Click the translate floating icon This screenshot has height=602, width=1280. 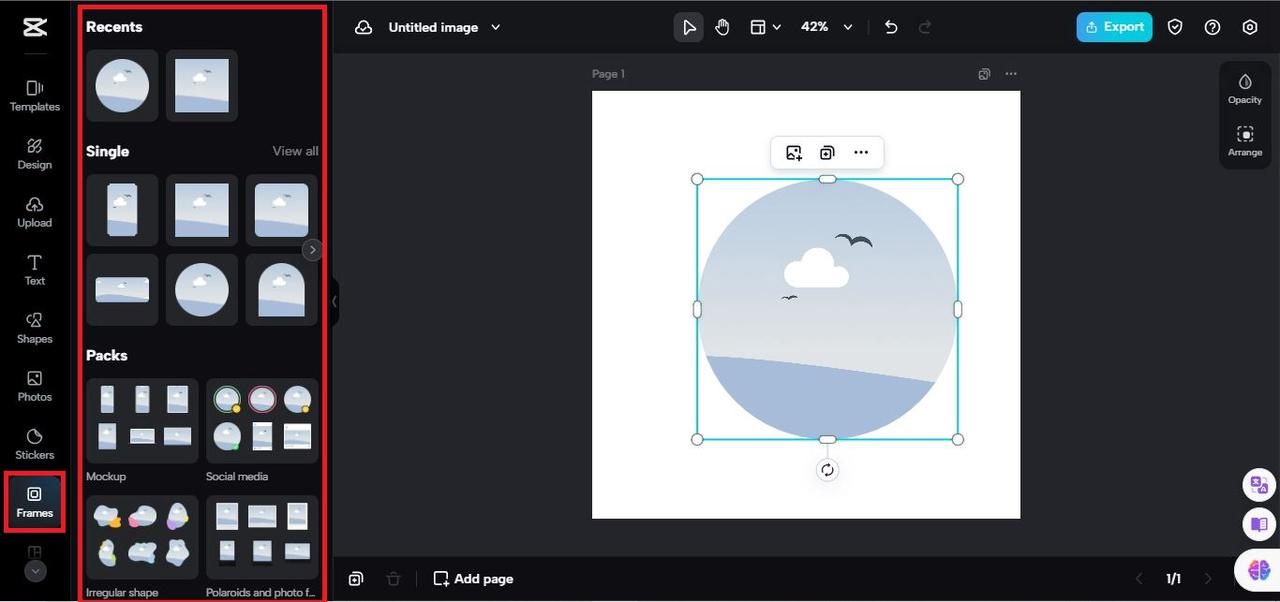tap(1258, 486)
